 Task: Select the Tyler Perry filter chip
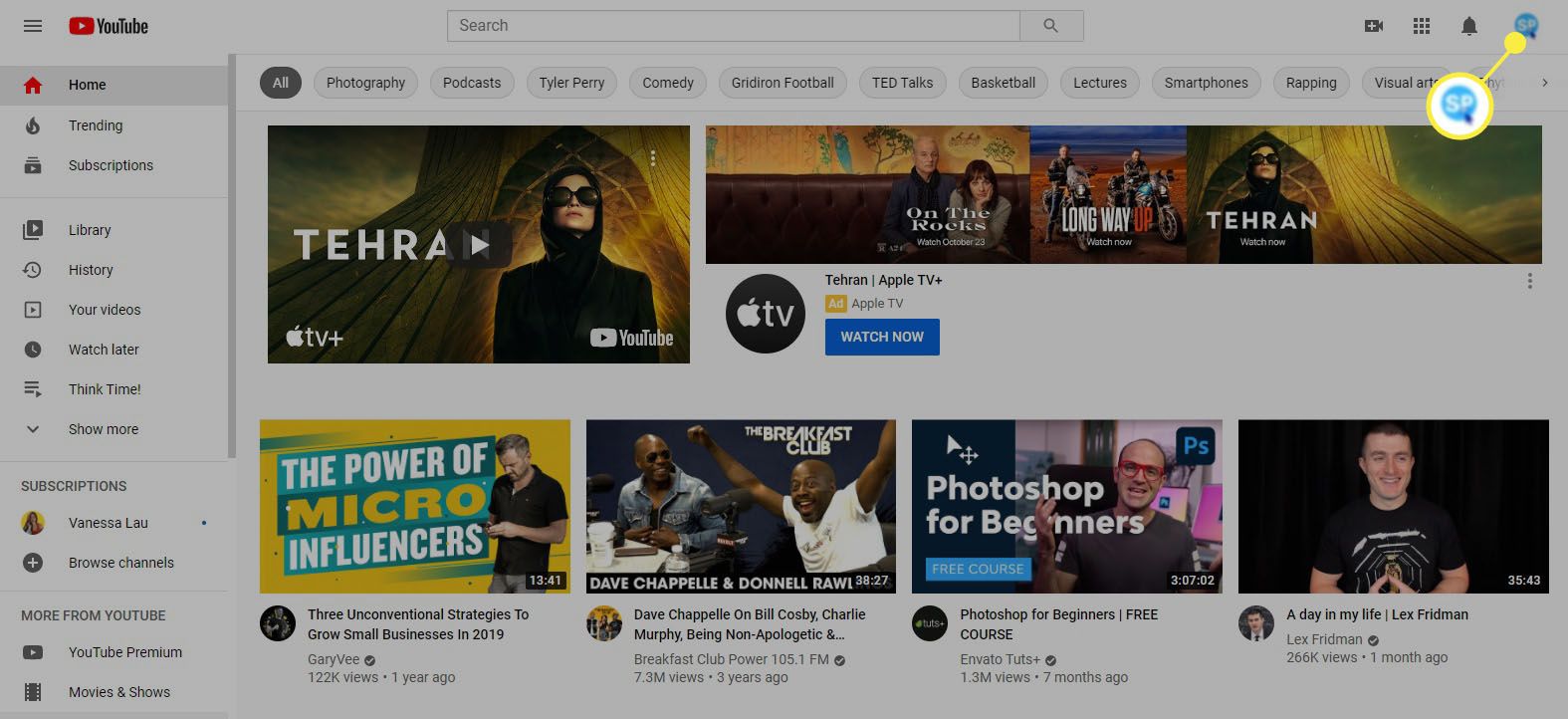click(x=571, y=83)
